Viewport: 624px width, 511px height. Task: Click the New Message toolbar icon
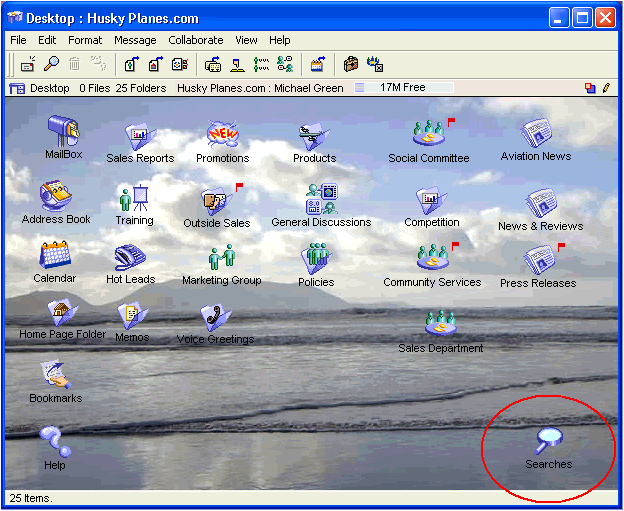point(28,65)
